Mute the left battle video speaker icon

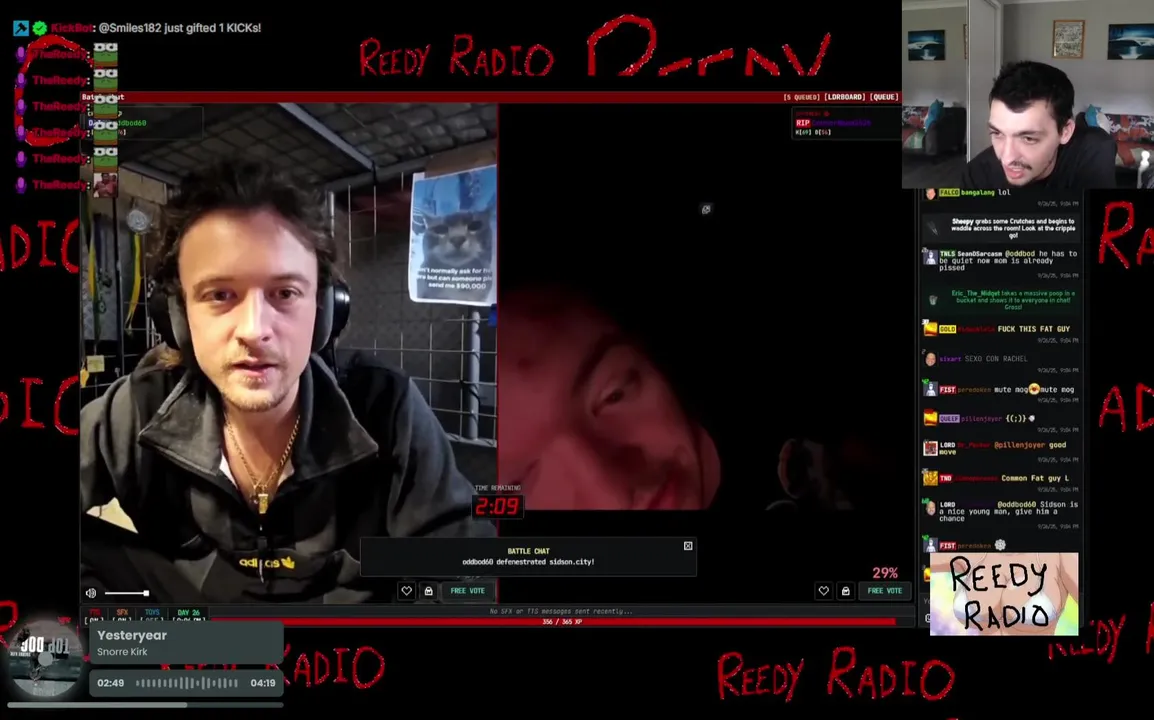click(x=91, y=593)
